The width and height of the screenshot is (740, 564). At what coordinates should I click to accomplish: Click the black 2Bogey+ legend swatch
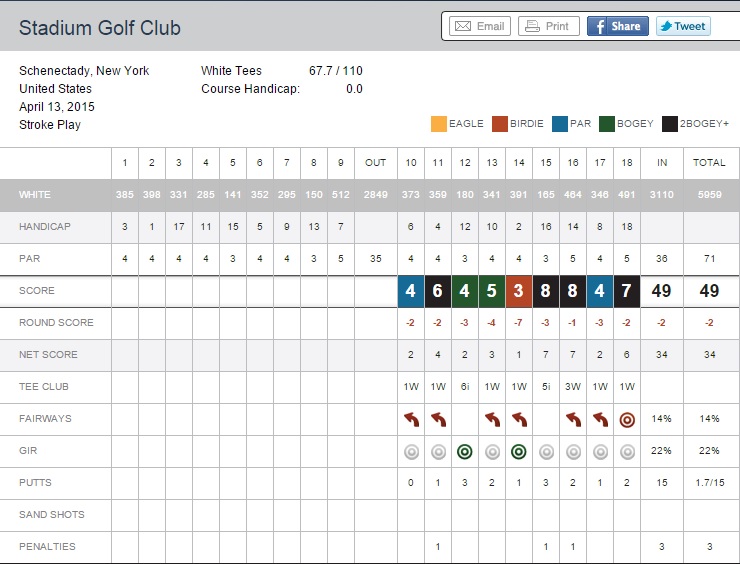[x=667, y=124]
